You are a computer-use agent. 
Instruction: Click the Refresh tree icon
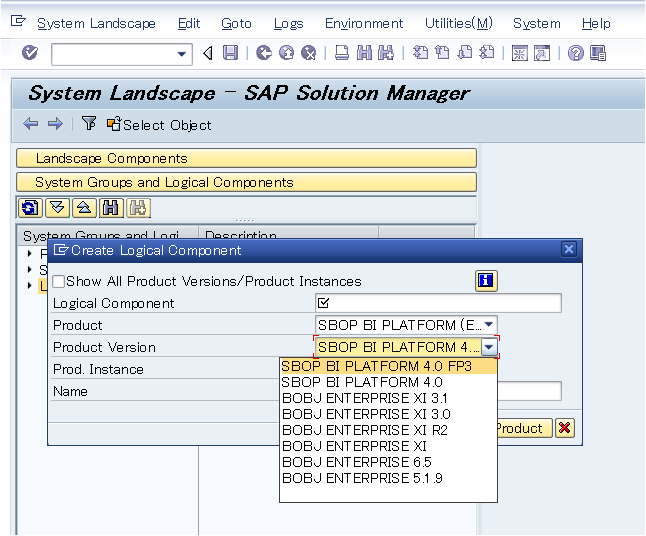tap(30, 208)
